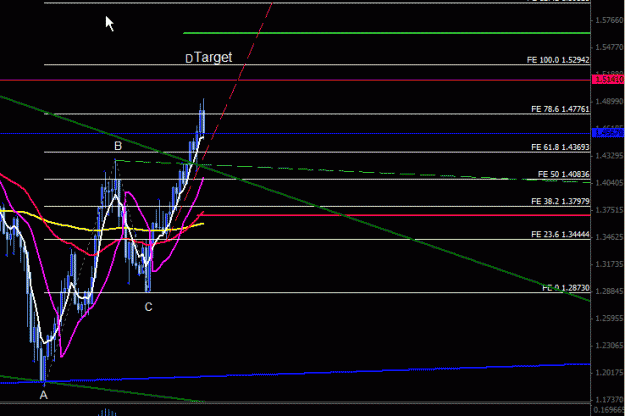Select the bright green horizontal line near top
This screenshot has height=416, width=625.
click(x=387, y=33)
